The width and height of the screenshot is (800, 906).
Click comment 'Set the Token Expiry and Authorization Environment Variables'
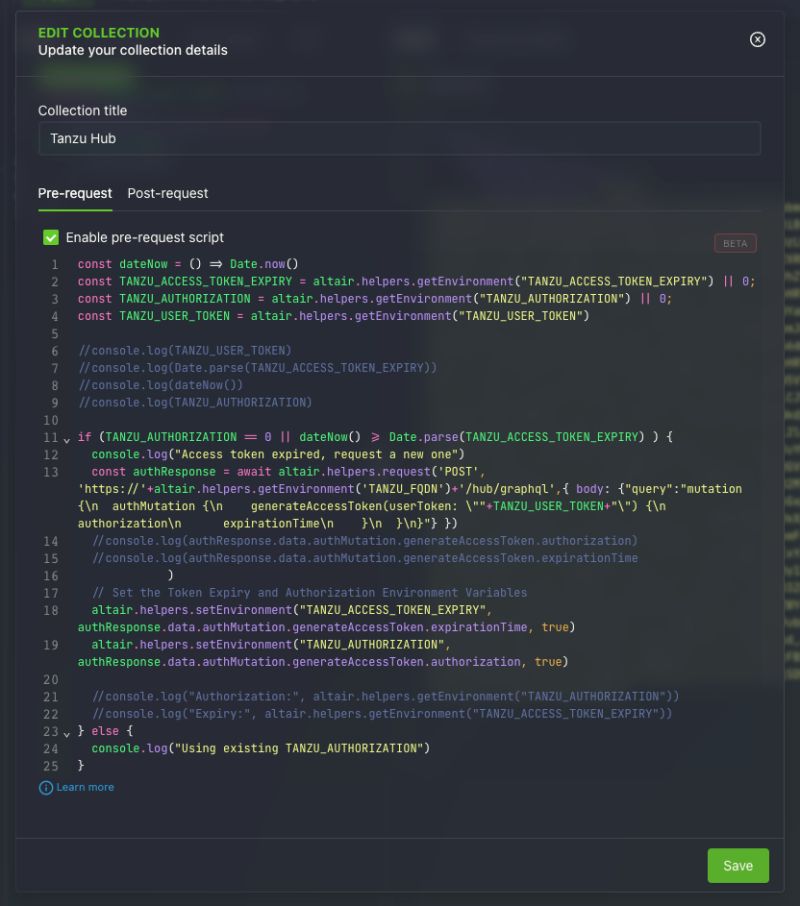[x=310, y=593]
